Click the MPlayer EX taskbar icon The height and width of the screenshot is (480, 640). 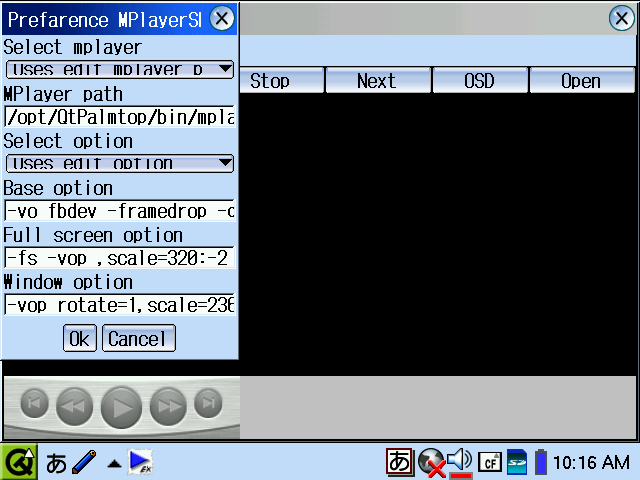[140, 462]
